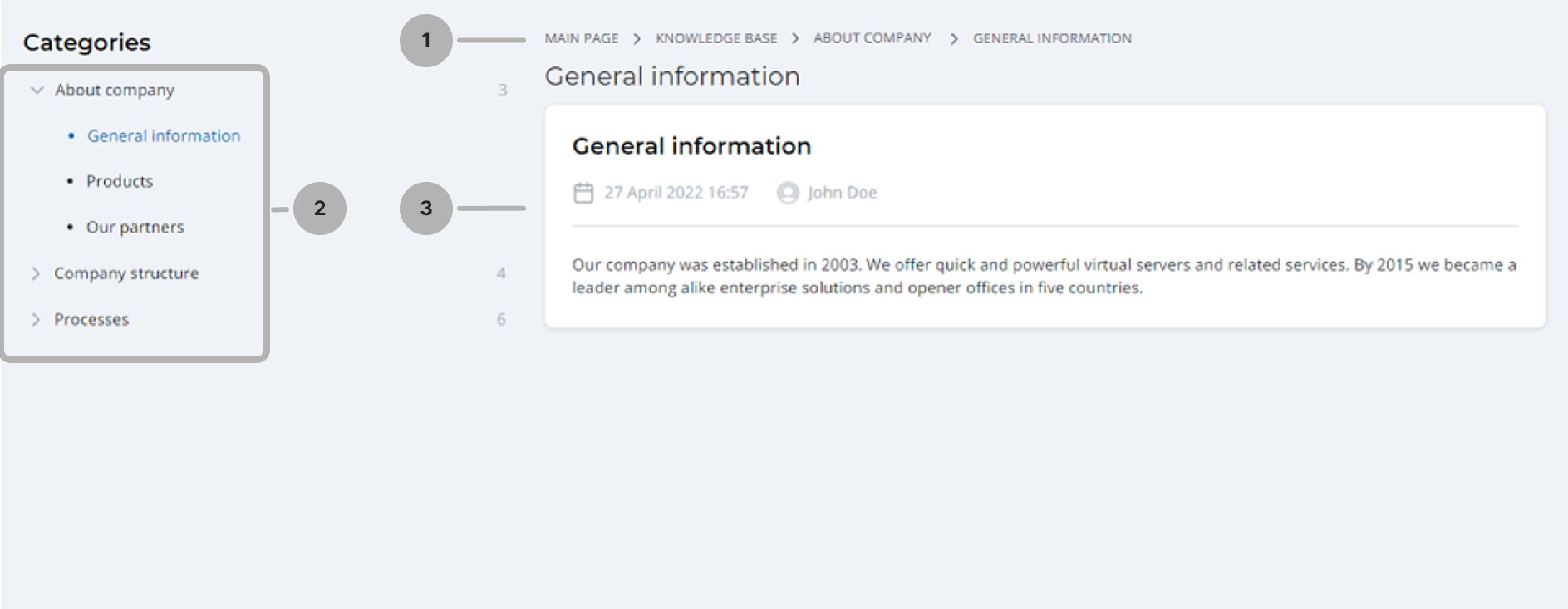Click the General Information breadcrumb
The height and width of the screenshot is (609, 1568).
tap(1051, 38)
